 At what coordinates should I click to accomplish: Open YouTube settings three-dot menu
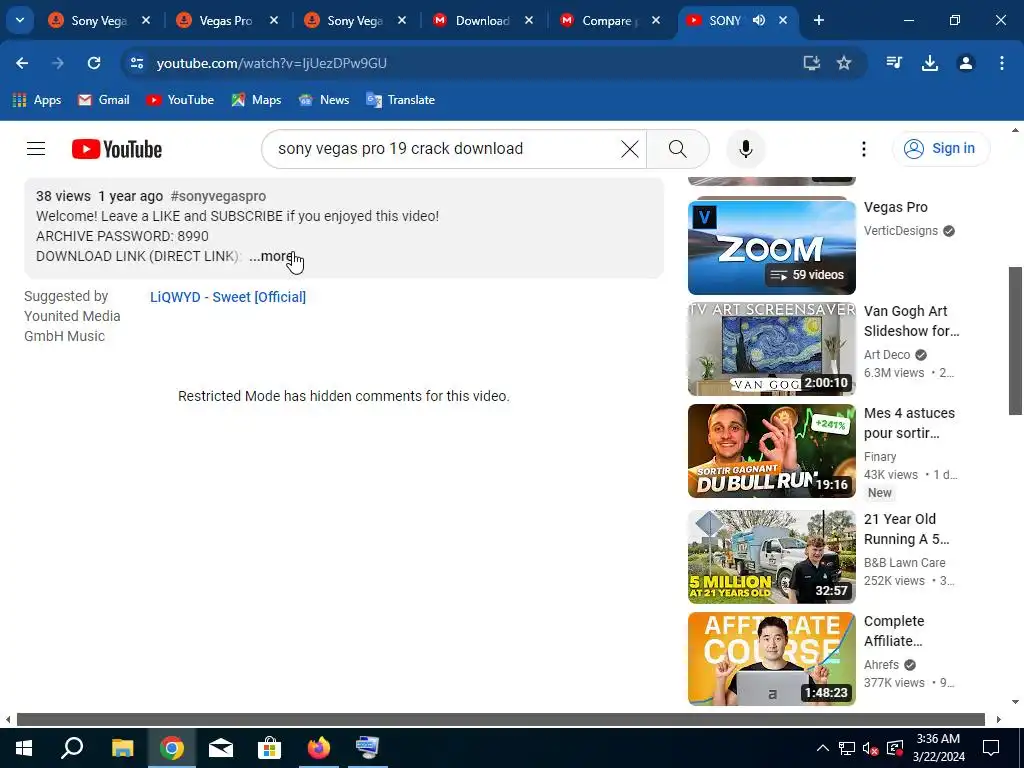[x=863, y=149]
